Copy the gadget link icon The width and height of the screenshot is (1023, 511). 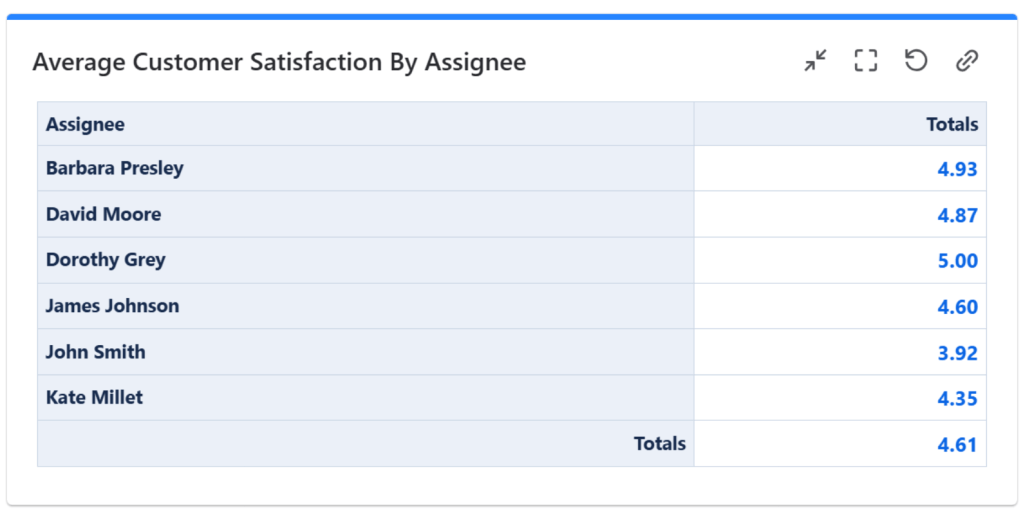coord(965,61)
